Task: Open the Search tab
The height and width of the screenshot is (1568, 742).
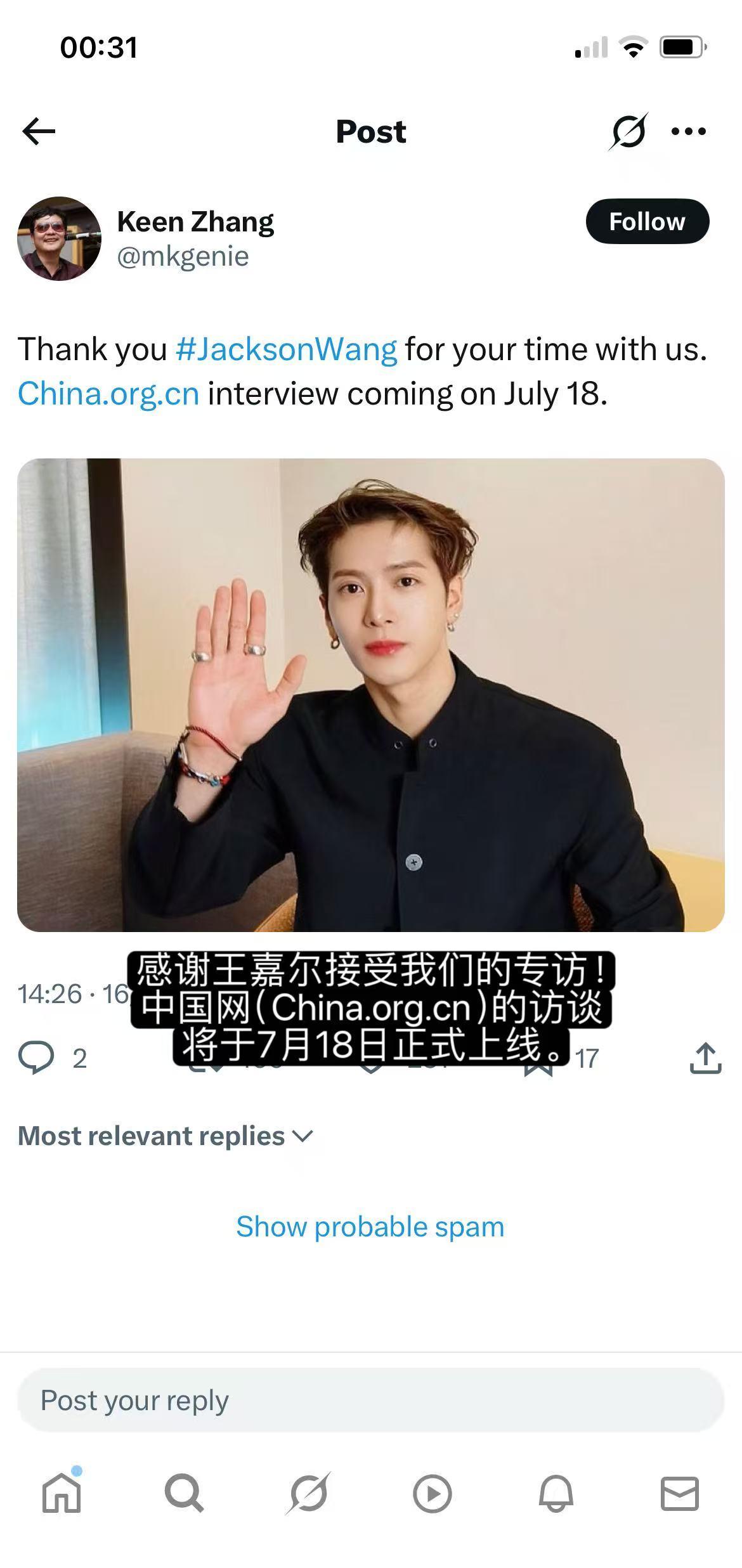Action: pos(184,1493)
